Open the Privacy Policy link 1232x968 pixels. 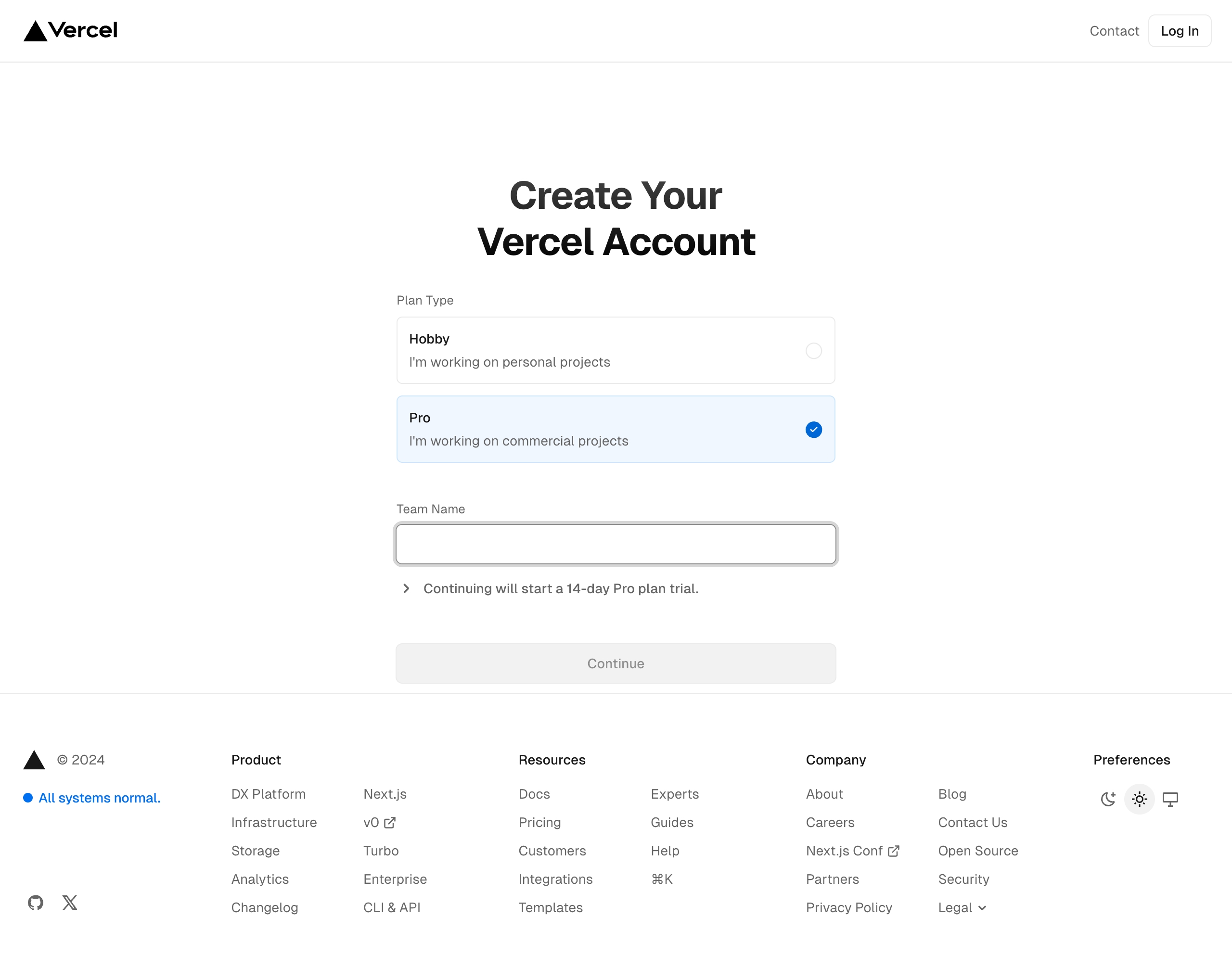point(849,907)
